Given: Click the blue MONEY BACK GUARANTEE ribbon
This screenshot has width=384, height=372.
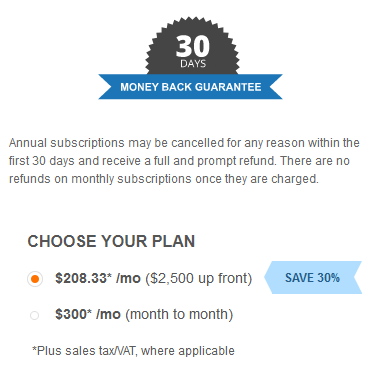Looking at the screenshot, I should 190,87.
